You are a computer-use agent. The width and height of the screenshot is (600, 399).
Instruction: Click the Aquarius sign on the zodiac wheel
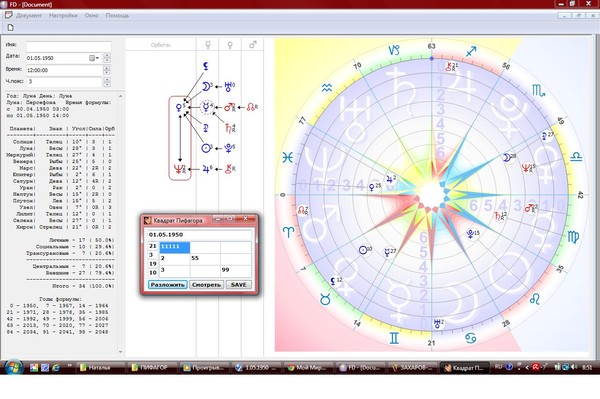pos(326,88)
